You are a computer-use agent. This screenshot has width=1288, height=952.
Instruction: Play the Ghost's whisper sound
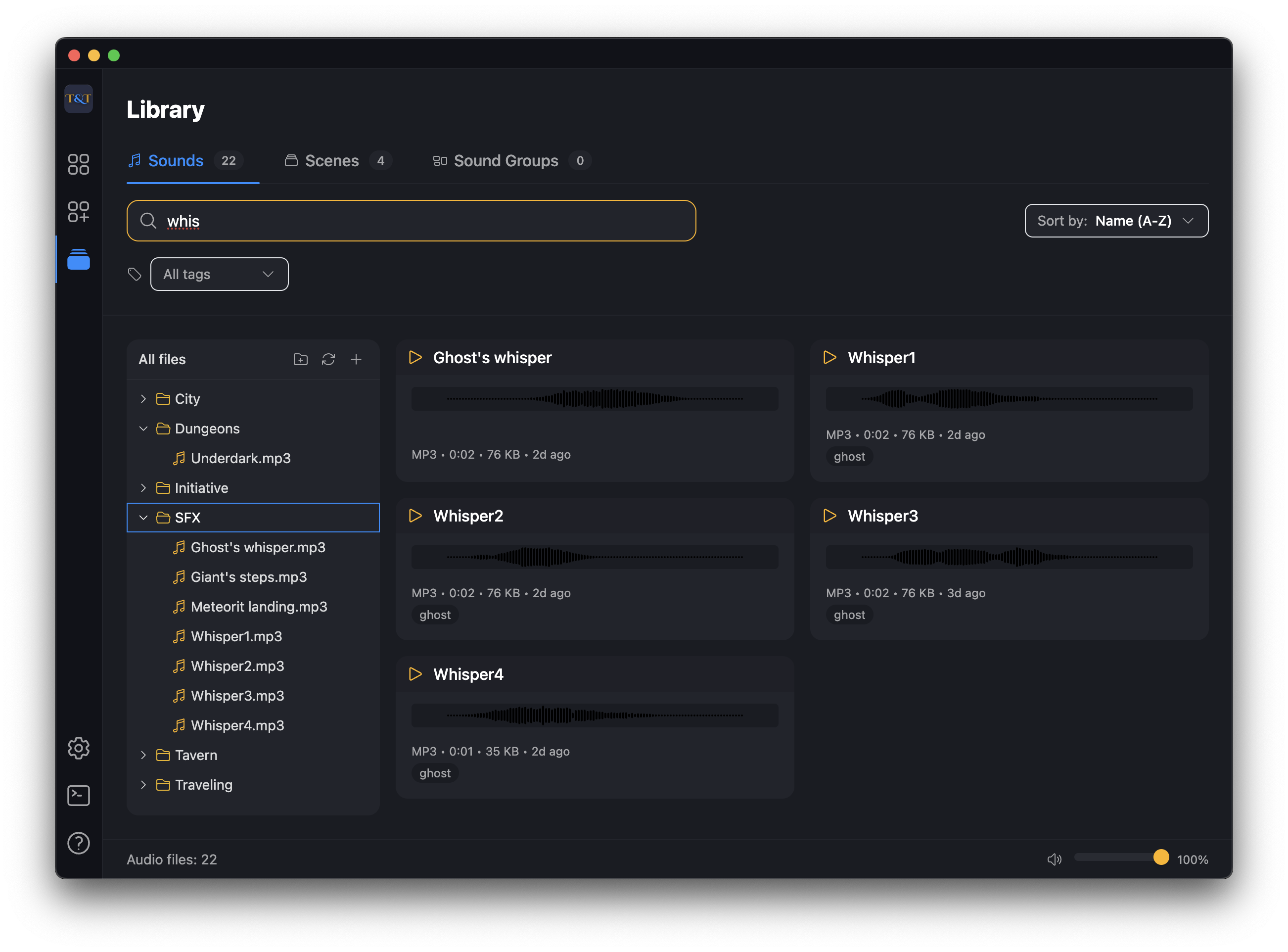tap(414, 357)
